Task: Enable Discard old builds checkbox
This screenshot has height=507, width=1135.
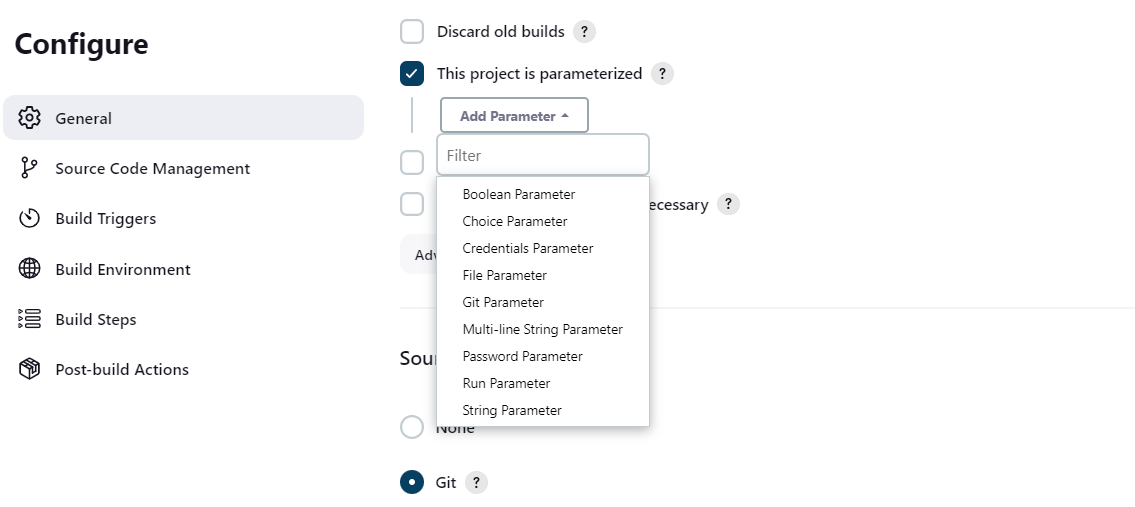Action: pyautogui.click(x=412, y=32)
